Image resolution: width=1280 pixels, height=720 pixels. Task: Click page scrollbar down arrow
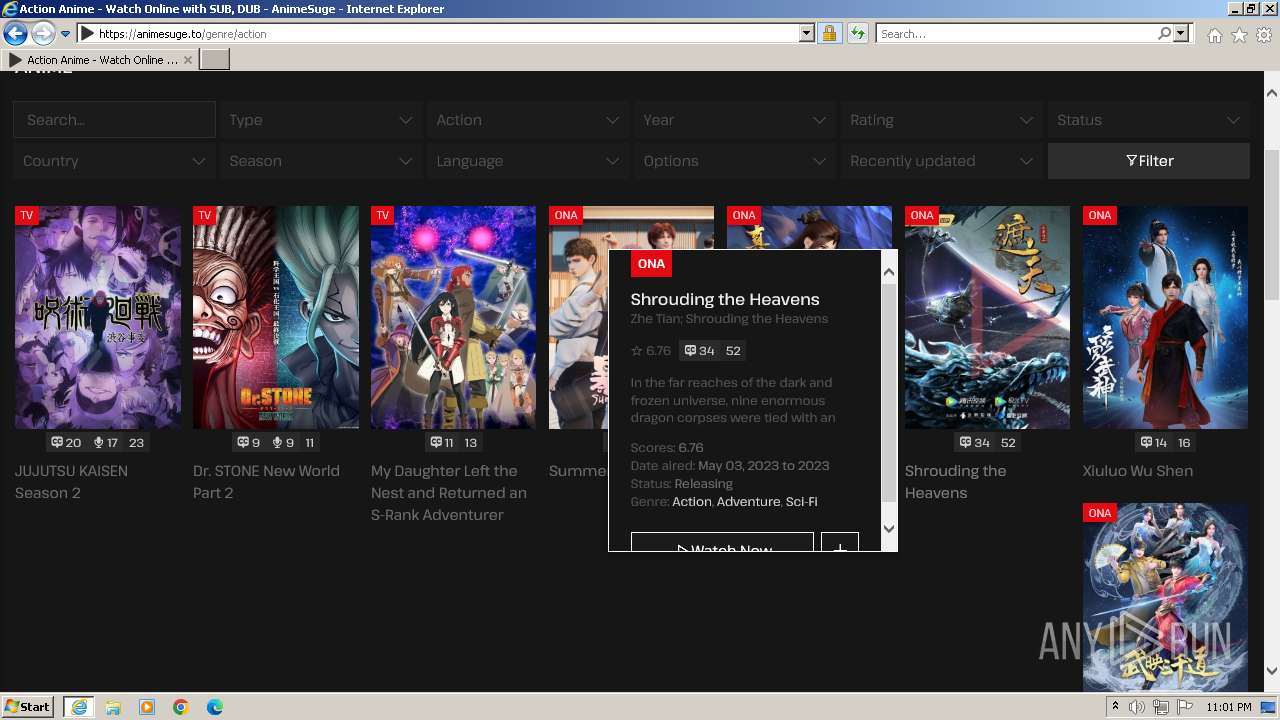point(1272,671)
